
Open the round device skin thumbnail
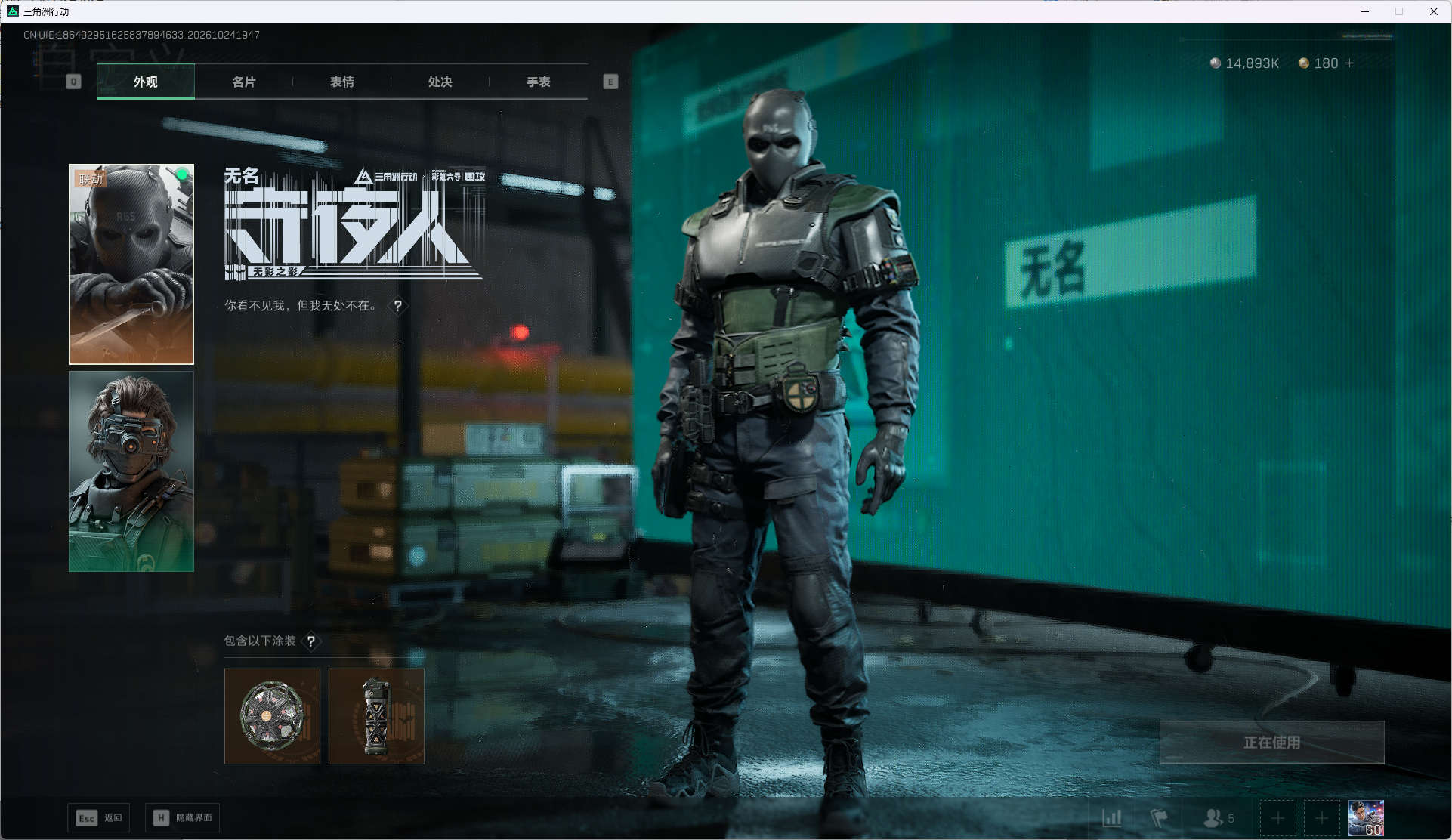(x=272, y=716)
